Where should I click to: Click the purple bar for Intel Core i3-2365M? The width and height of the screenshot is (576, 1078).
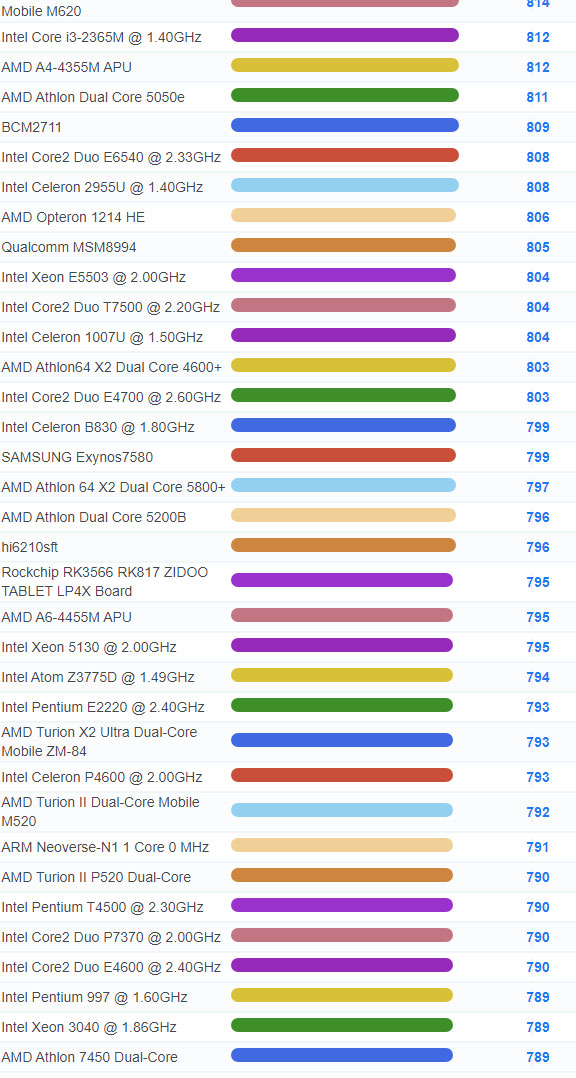coord(344,35)
